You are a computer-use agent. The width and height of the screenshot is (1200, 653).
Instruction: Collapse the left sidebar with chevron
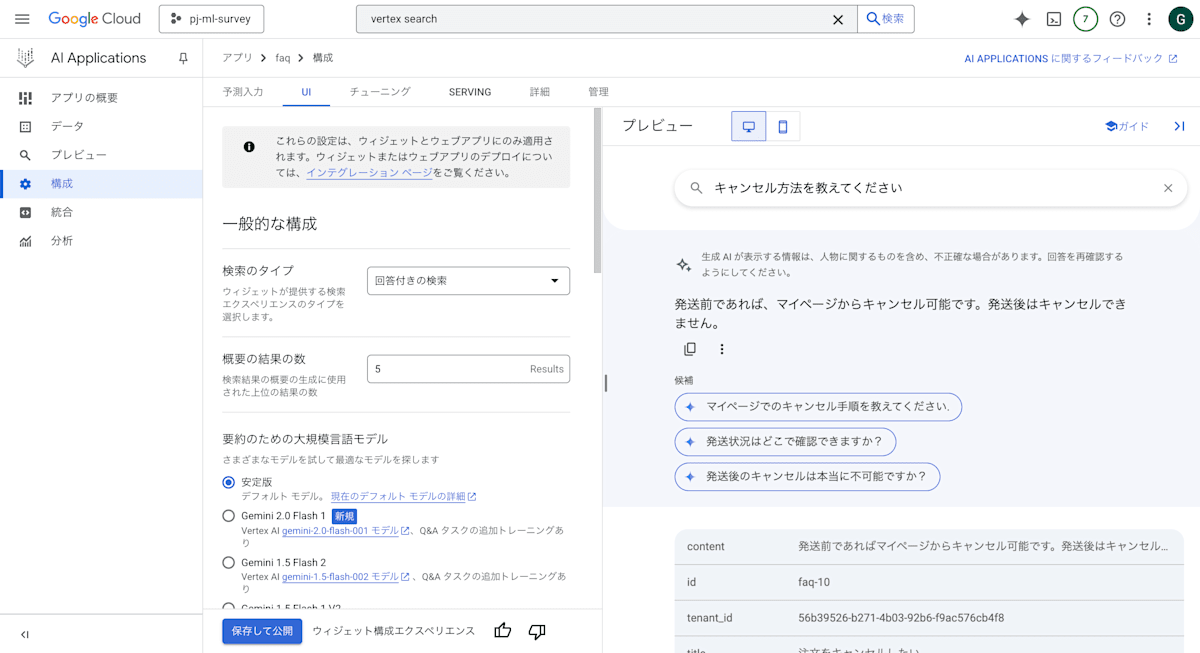point(25,634)
